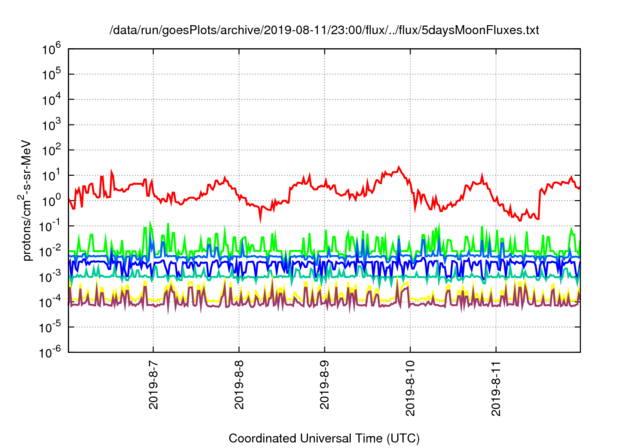Click the 10^5 y-axis tick label
640x448 pixels.
[51, 75]
